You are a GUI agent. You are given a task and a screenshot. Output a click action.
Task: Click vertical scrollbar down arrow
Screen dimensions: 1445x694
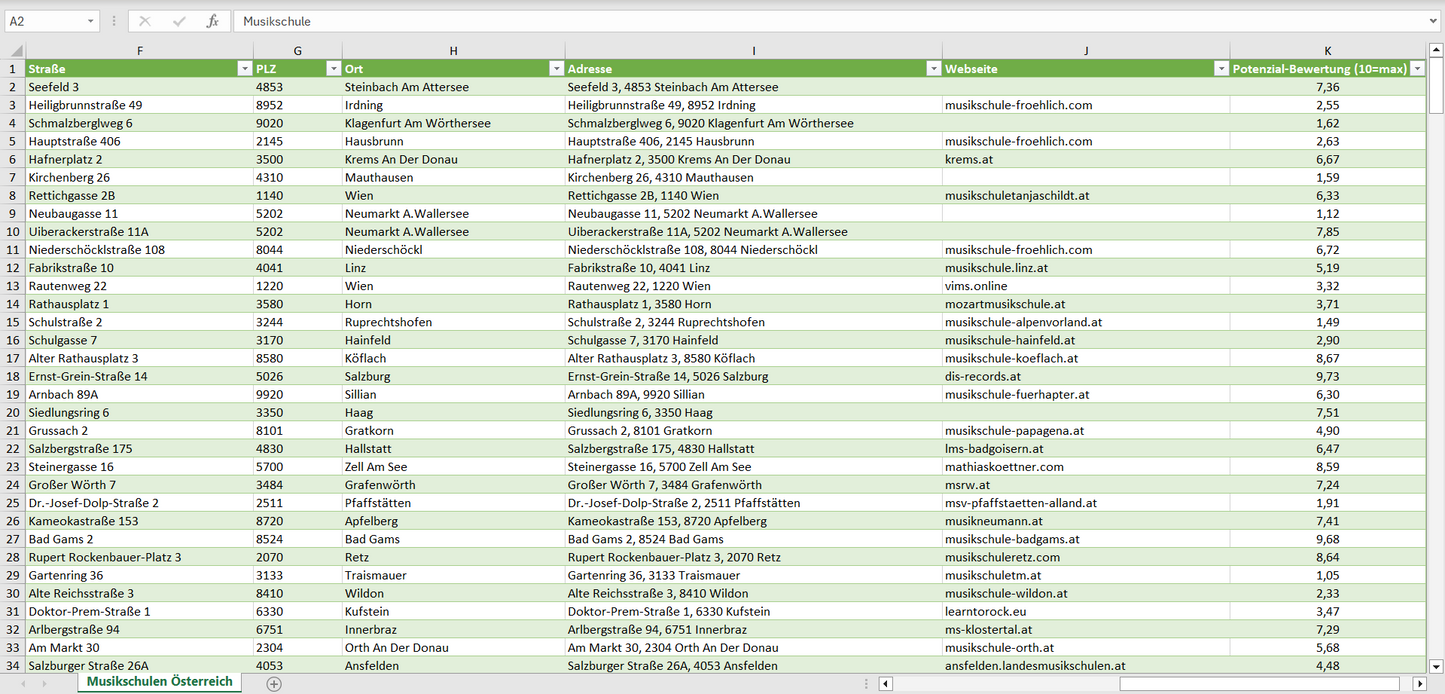pos(1436,665)
